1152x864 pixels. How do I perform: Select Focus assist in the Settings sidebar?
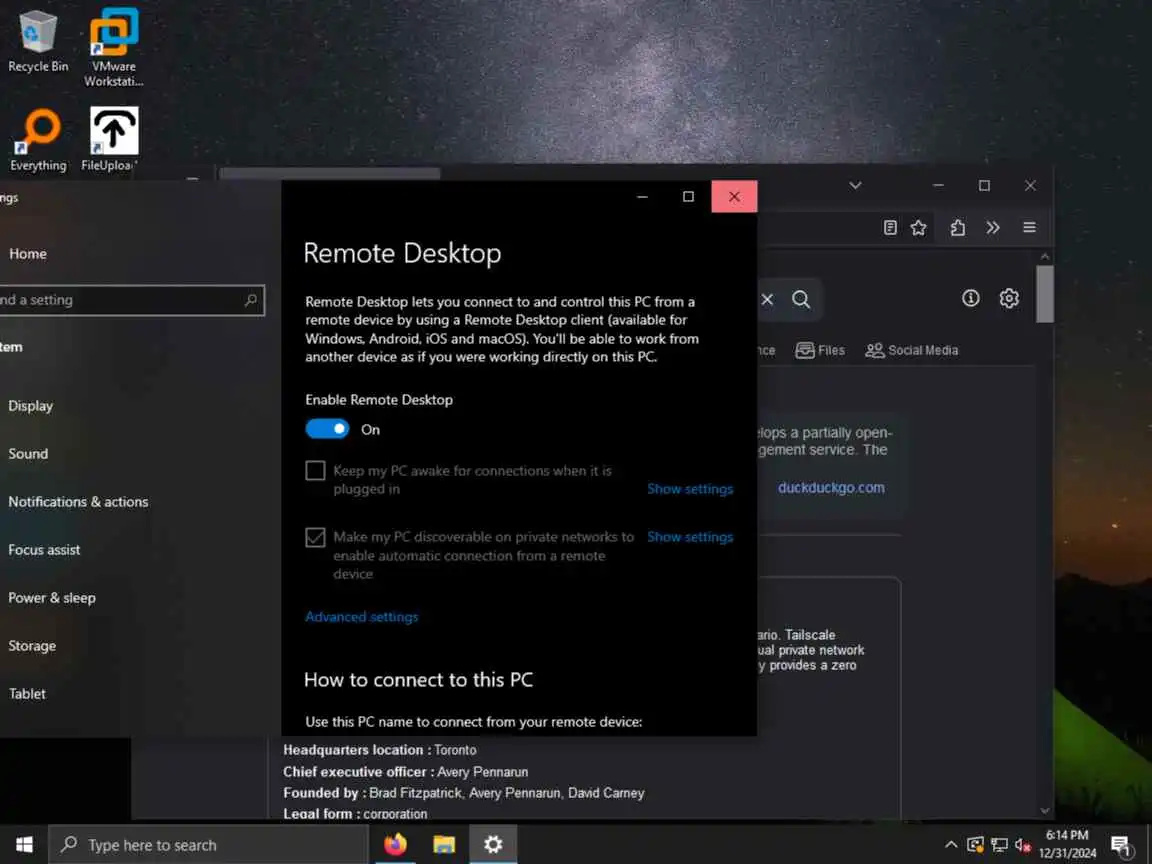44,550
